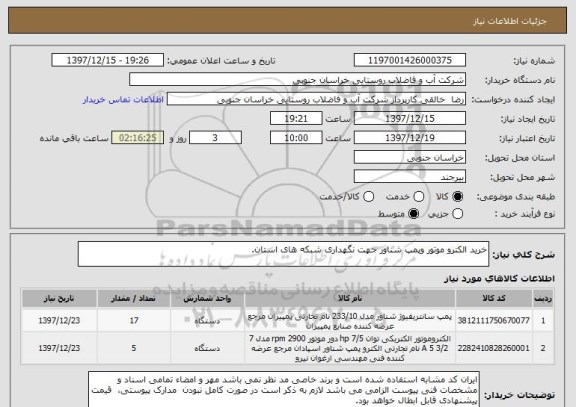Image resolution: width=576 pixels, height=407 pixels.
Task: Click the buyer organization name field
Action: 298,80
